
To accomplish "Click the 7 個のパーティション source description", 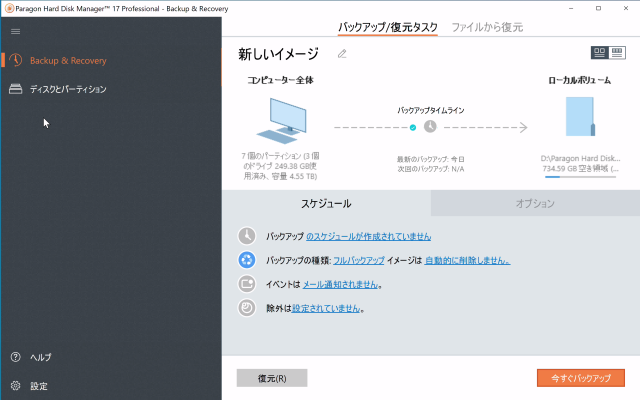I will tap(280, 166).
